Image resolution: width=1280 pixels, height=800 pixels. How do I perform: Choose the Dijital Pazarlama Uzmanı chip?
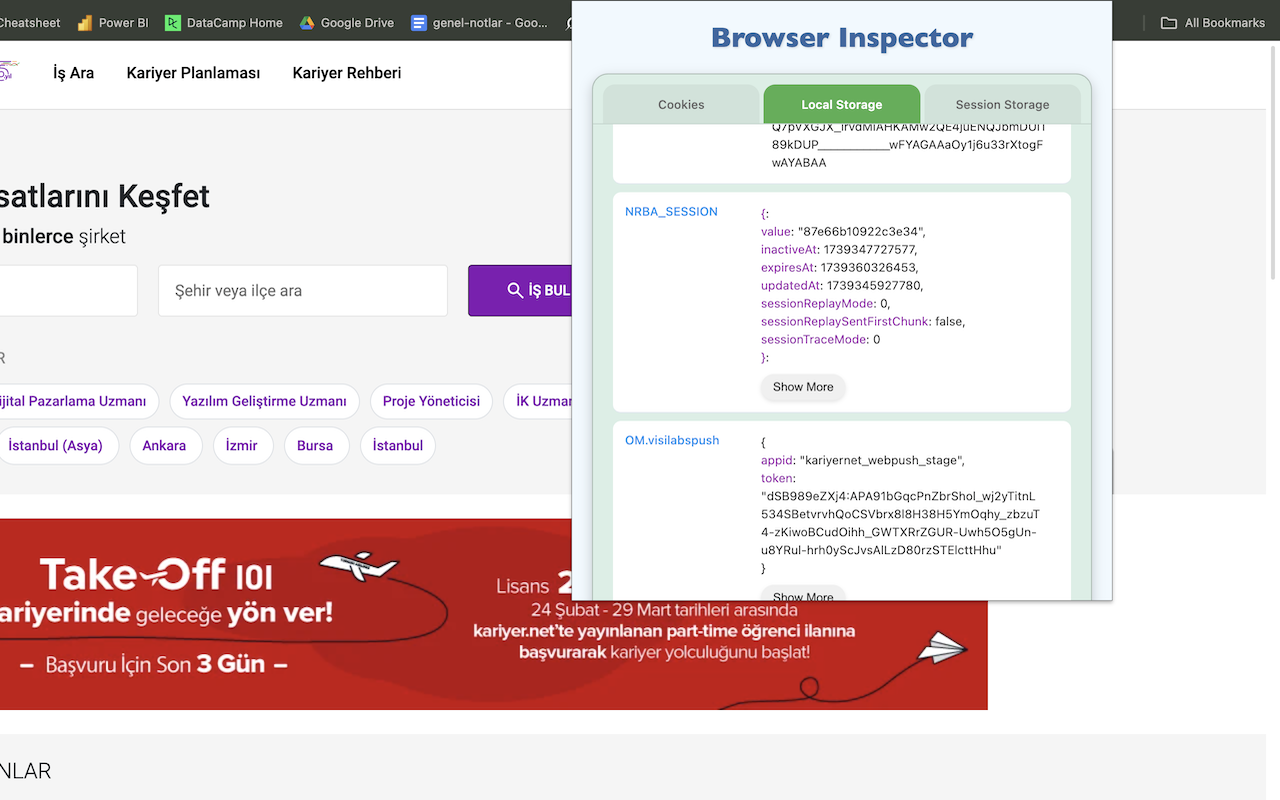[79, 401]
